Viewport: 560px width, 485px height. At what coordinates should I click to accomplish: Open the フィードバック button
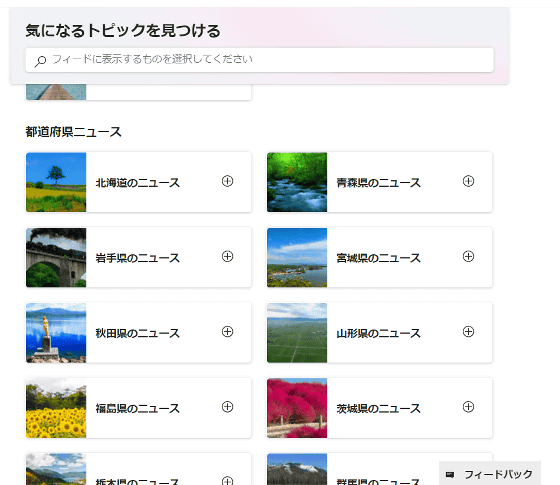(490, 473)
